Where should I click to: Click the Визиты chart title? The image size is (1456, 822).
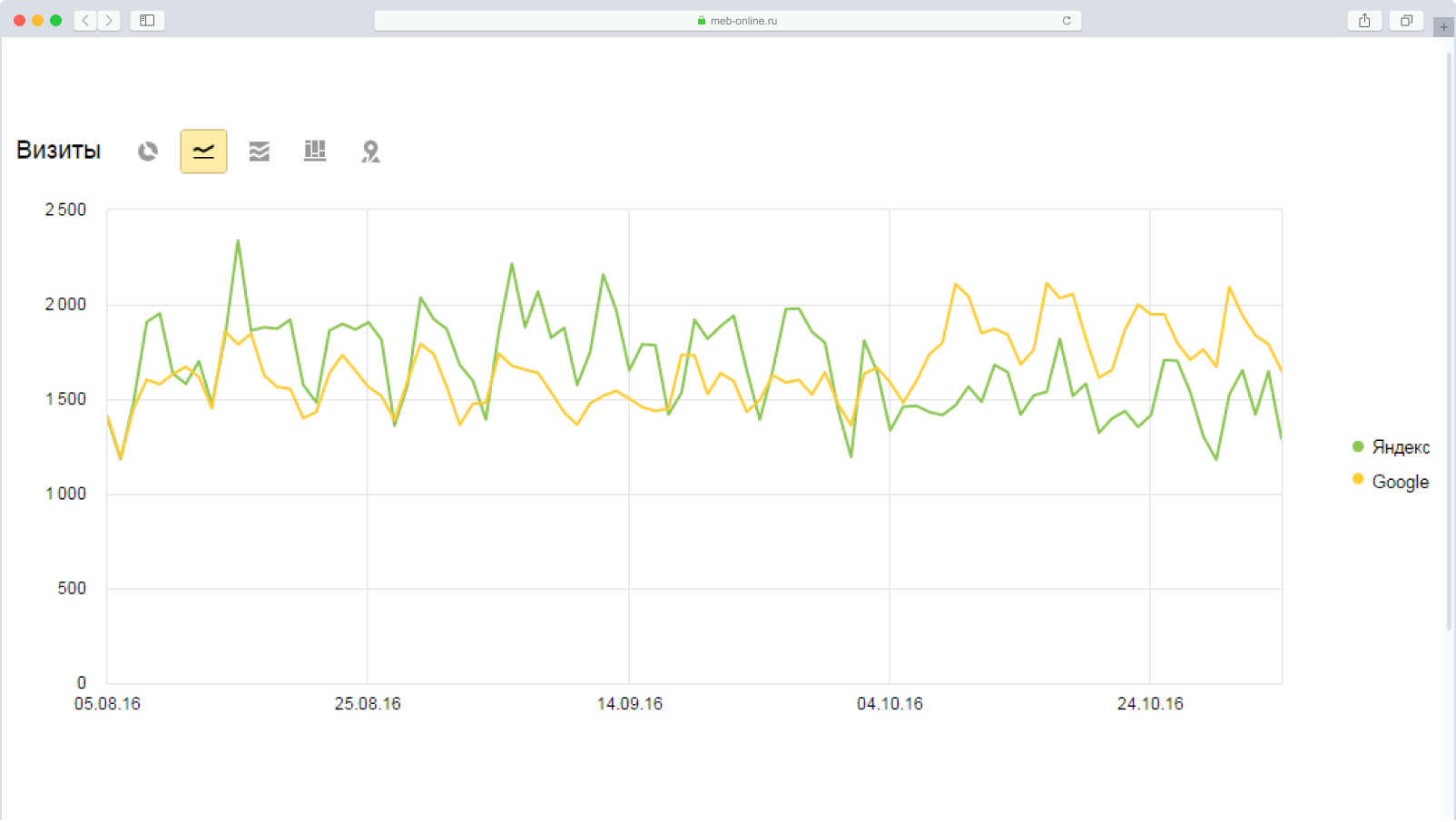point(58,151)
